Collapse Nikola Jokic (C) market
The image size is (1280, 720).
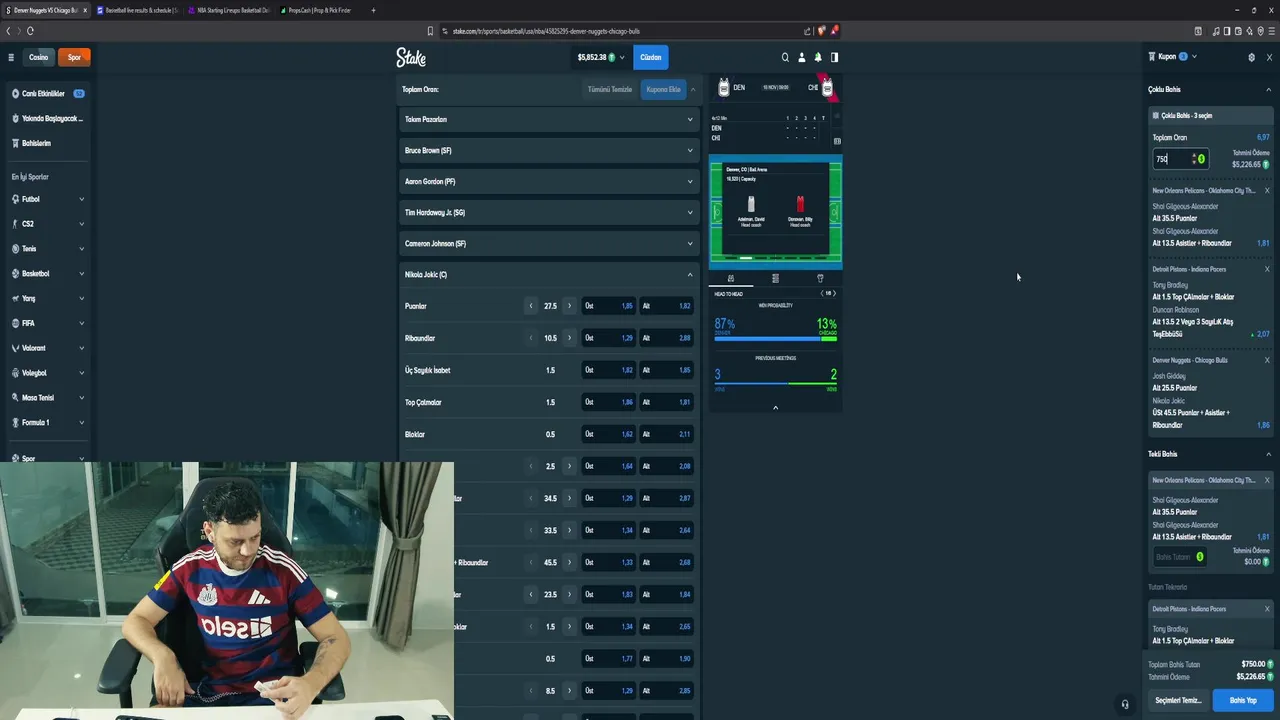548,274
